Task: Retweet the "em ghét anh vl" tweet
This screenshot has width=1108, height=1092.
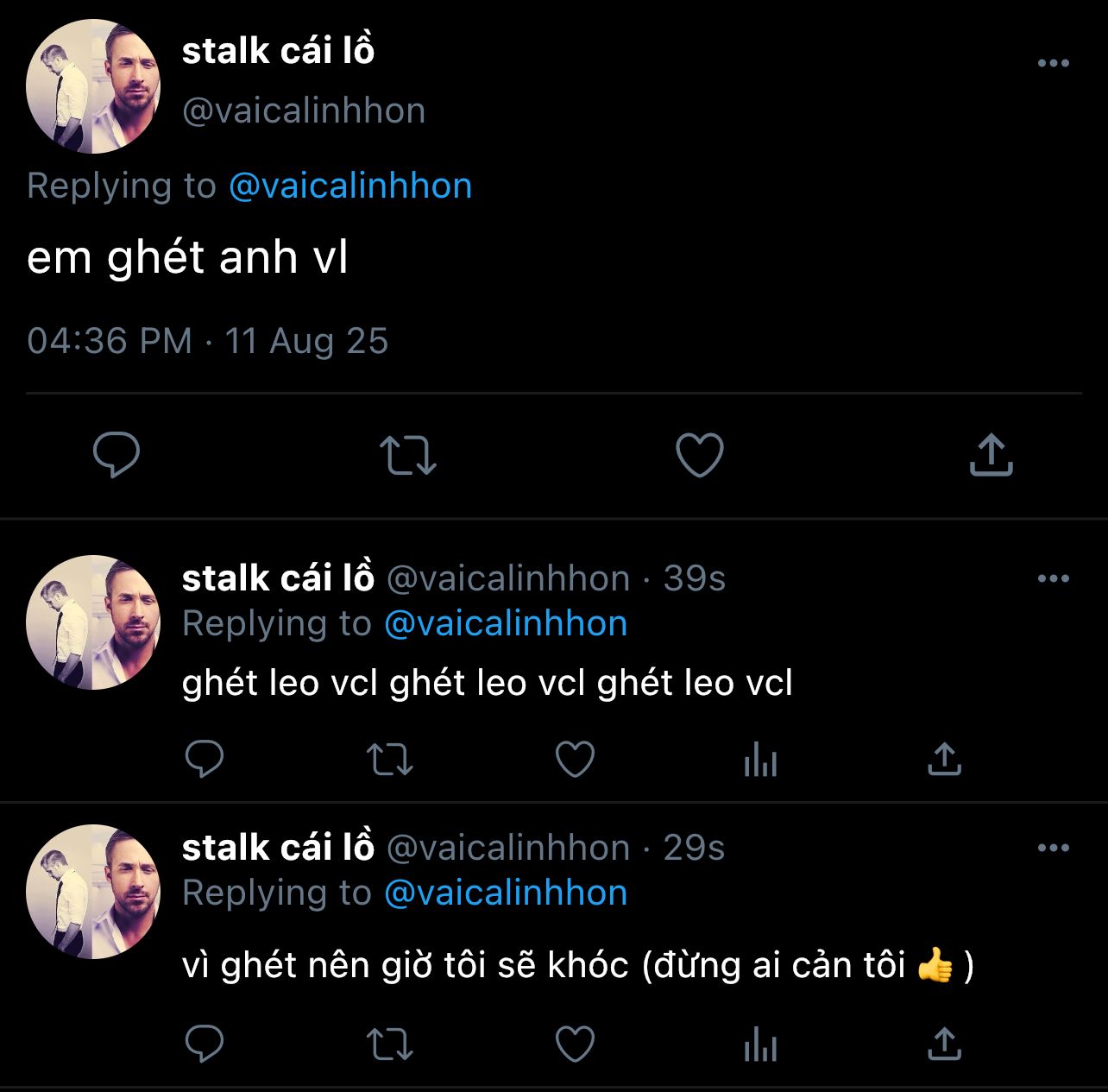Action: pyautogui.click(x=408, y=455)
